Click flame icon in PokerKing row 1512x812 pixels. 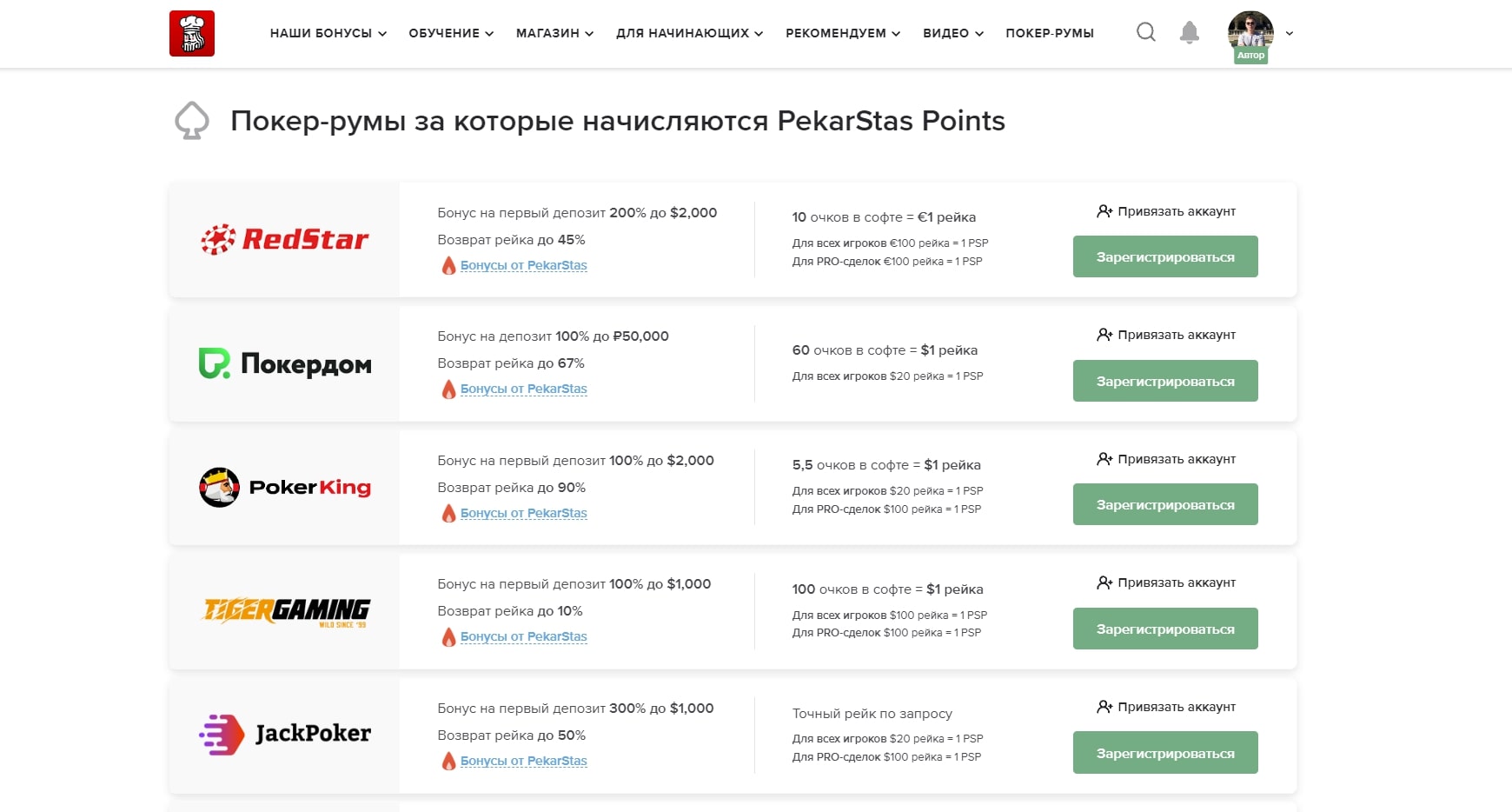448,513
